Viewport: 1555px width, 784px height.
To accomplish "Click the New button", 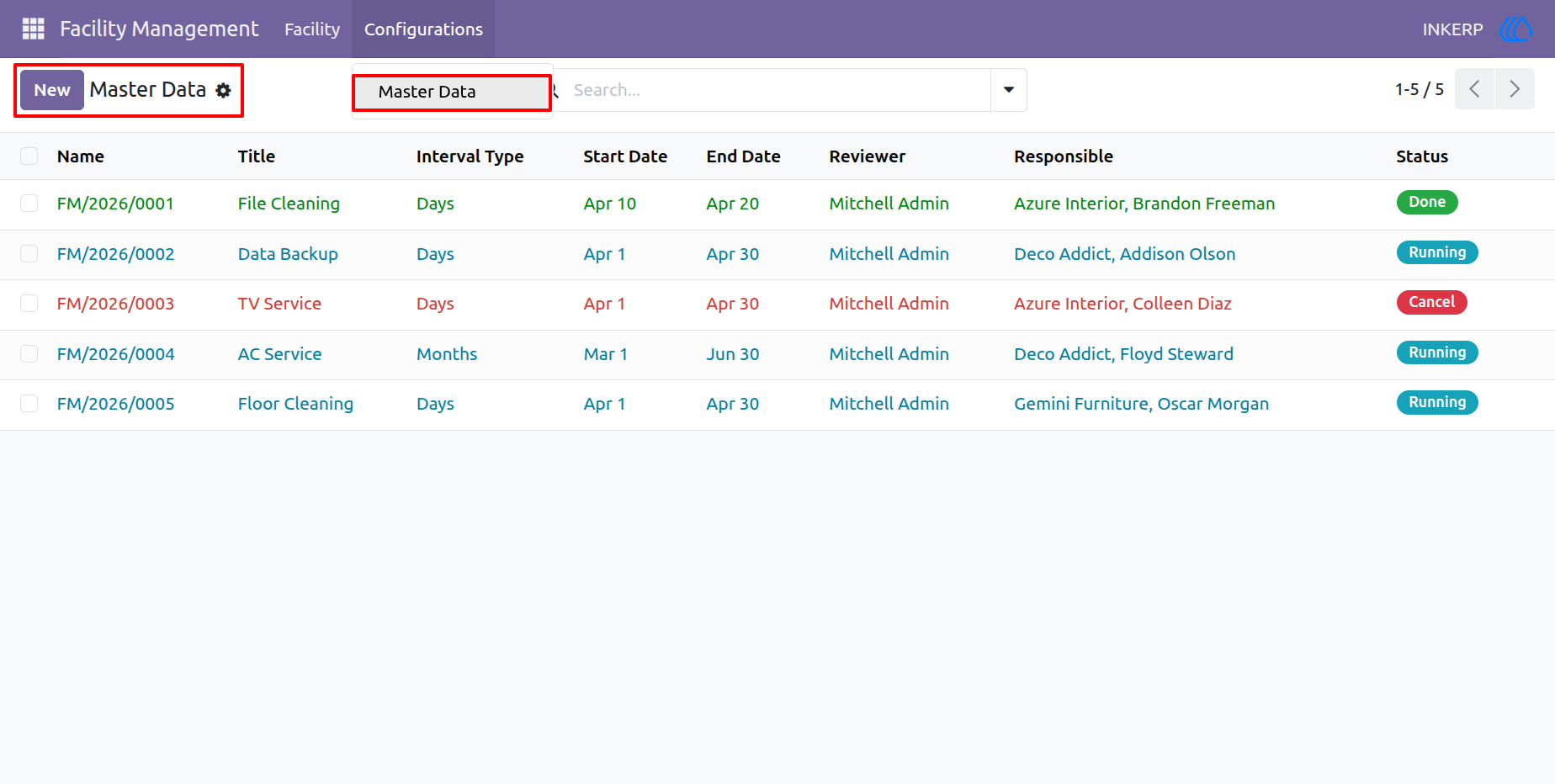I will 52,90.
